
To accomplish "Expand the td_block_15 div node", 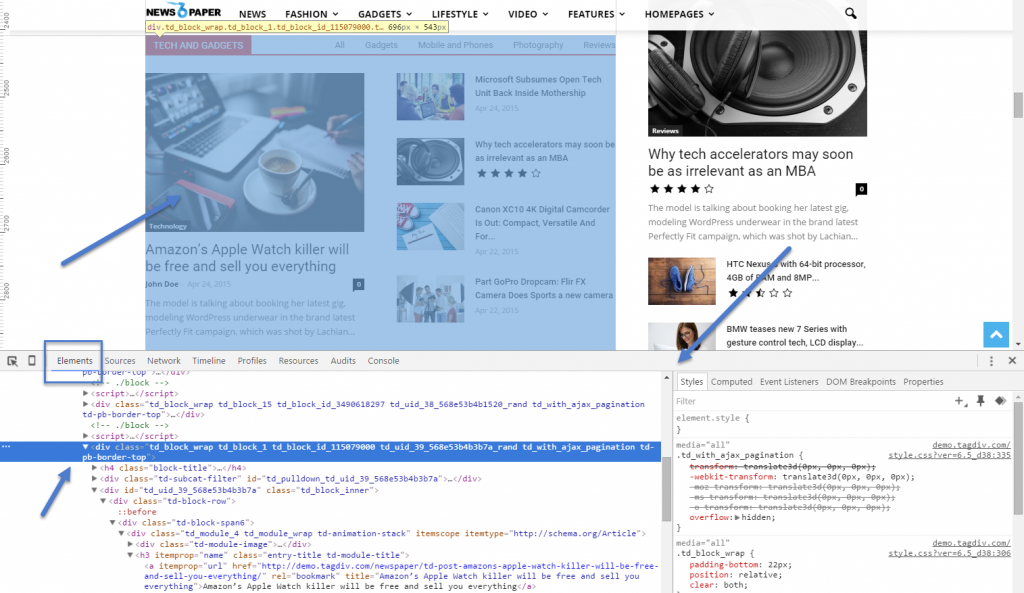I will click(86, 404).
